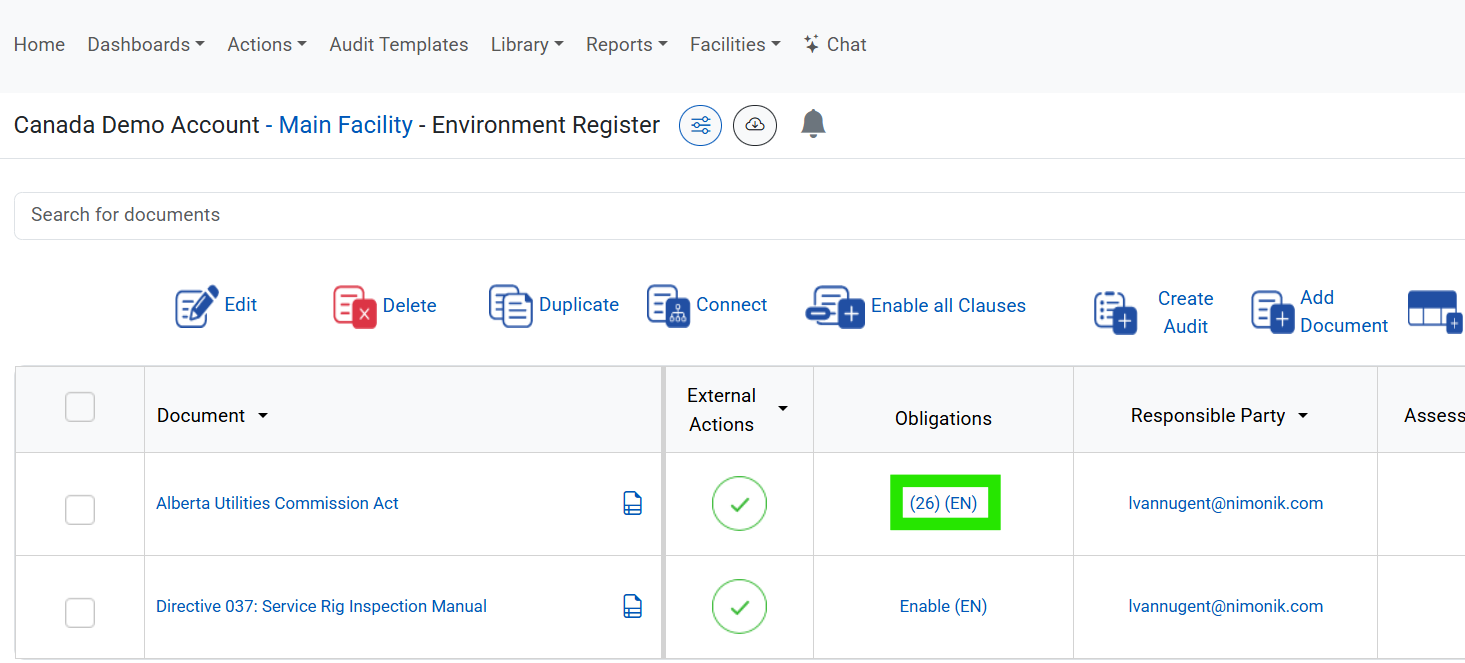
Task: Open the External Actions column dropdown arrow
Action: 783,408
